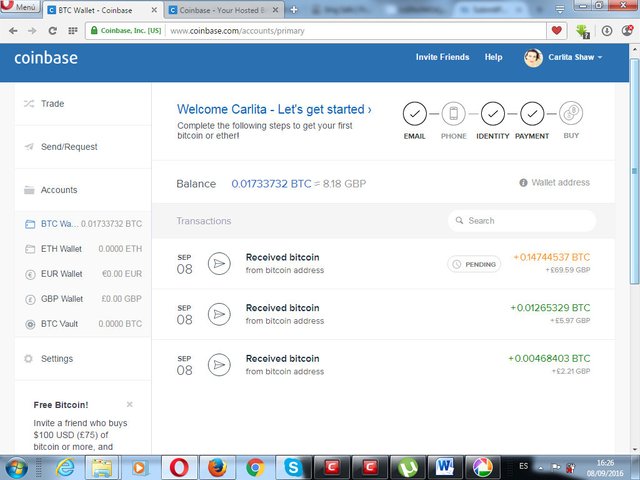Open the Speed Dial grid icon
Image resolution: width=640 pixels, height=480 pixels.
click(73, 31)
